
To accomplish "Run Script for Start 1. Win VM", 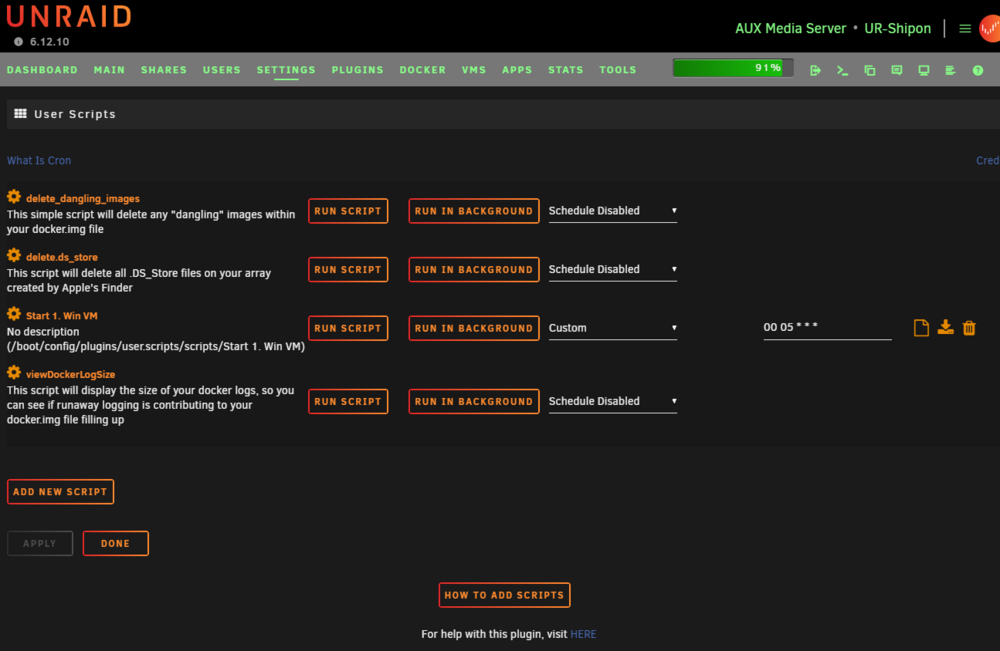I will click(x=348, y=328).
